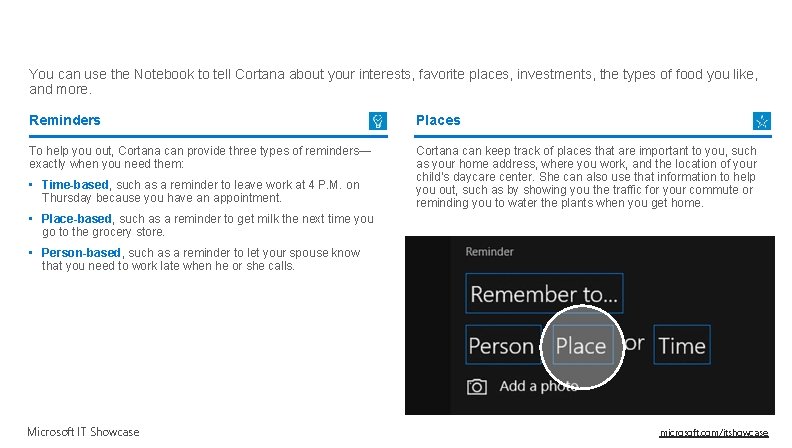Image resolution: width=792 pixels, height=448 pixels.
Task: Select the Person reminder option
Action: pyautogui.click(x=503, y=345)
